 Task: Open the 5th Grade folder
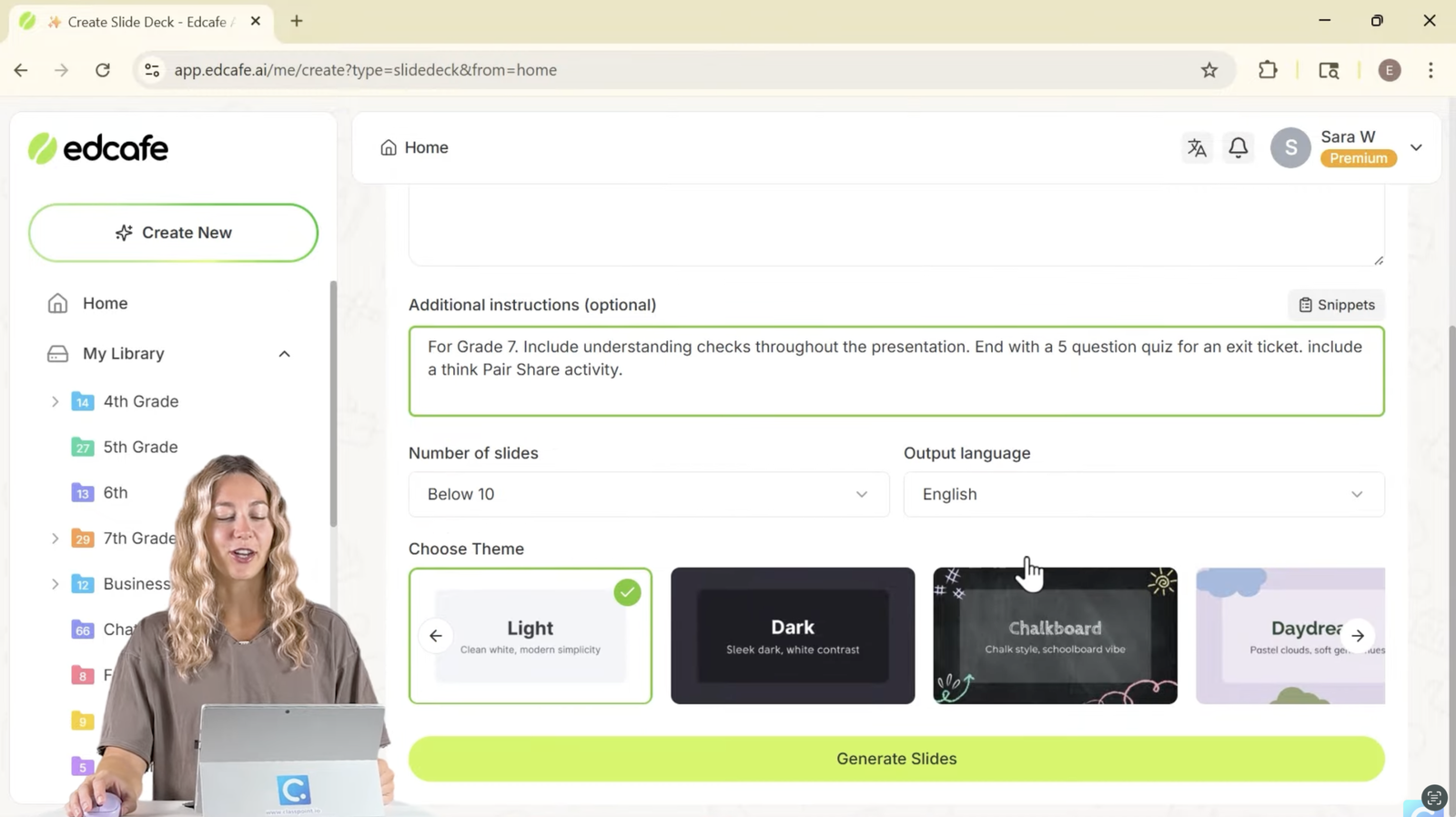pos(140,447)
